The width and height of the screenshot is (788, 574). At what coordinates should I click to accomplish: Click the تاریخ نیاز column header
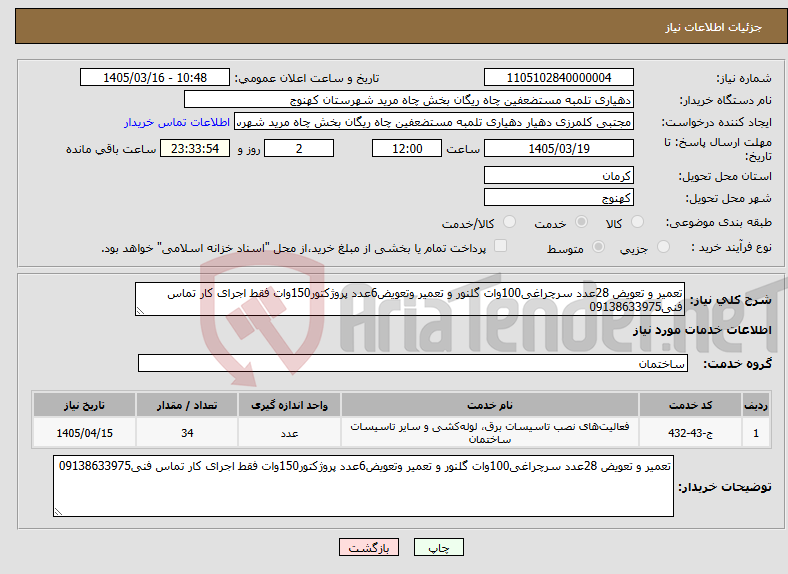(84, 405)
